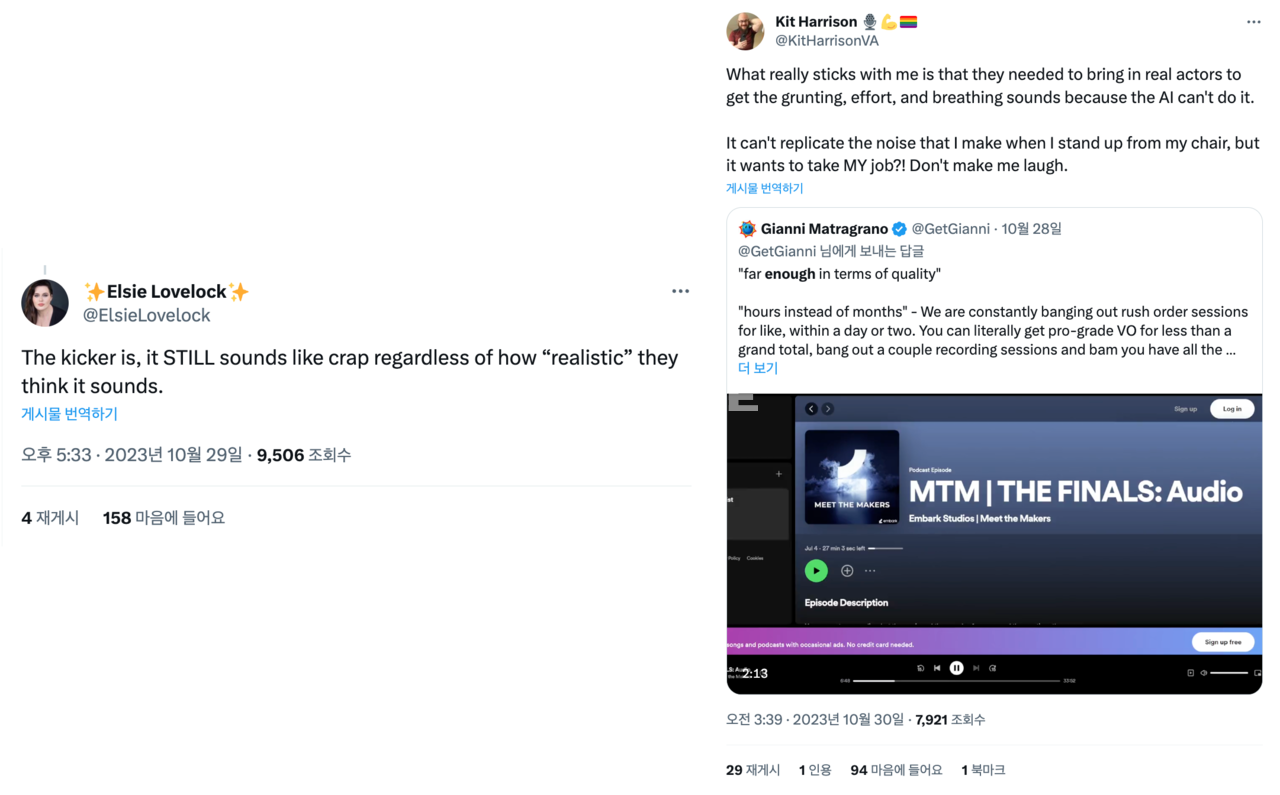Translate Kit Harrison's post via 게시물 번역하기
Viewport: 1280px width, 795px height.
(764, 188)
